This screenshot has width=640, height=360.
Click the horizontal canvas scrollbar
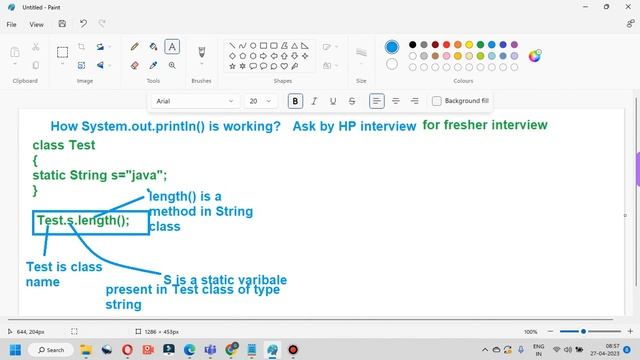coord(310,319)
